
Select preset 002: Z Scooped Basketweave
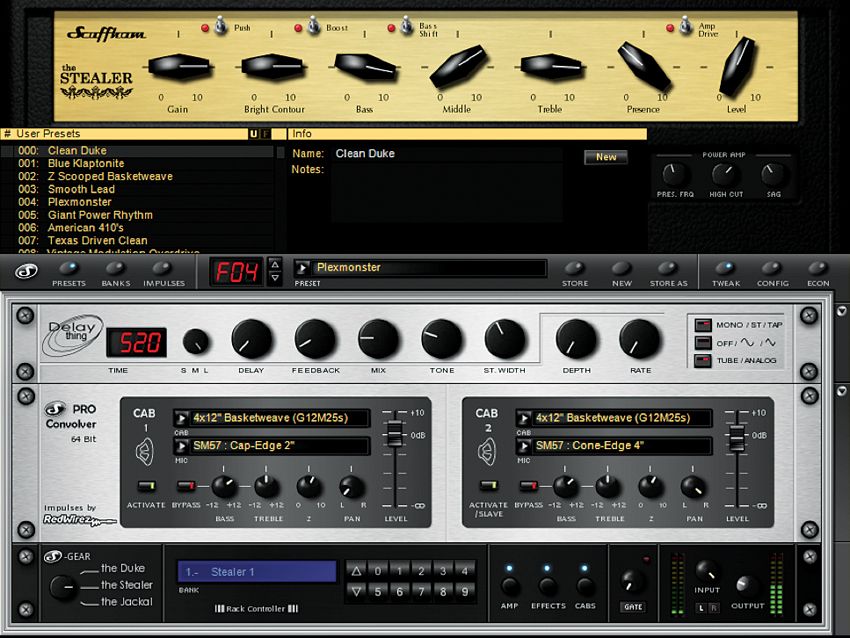[x=137, y=176]
